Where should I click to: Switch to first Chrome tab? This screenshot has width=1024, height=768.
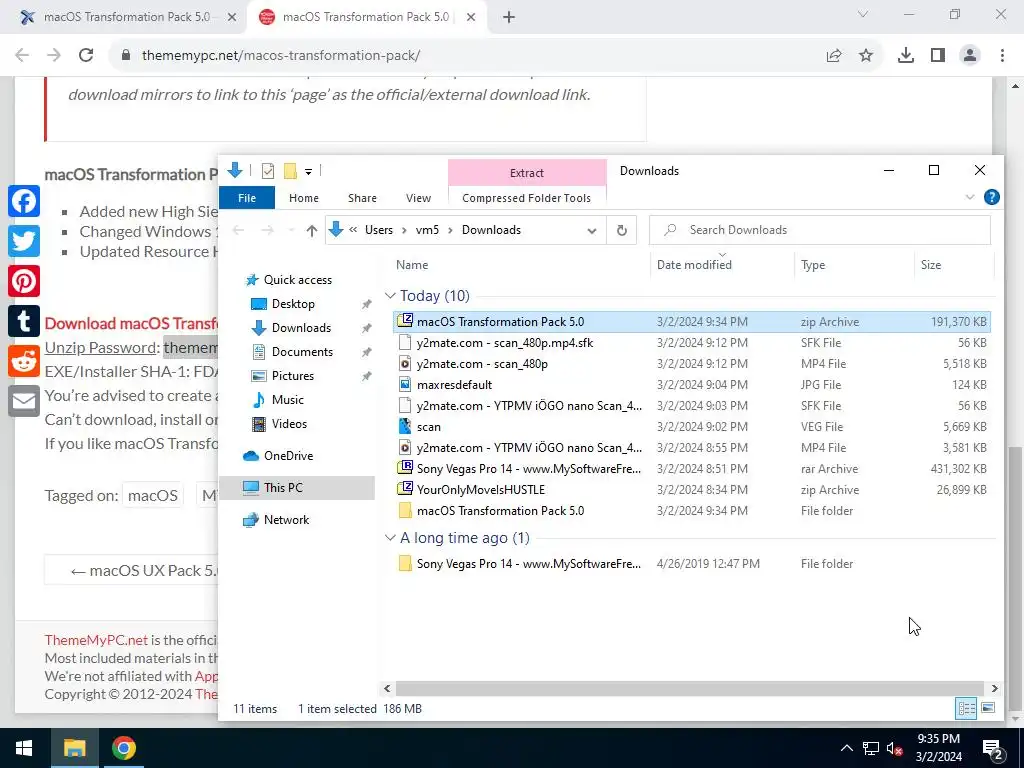point(127,18)
